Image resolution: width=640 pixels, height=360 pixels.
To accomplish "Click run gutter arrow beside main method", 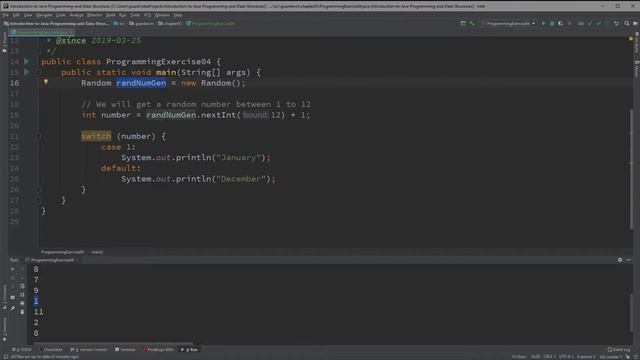I will coord(27,72).
